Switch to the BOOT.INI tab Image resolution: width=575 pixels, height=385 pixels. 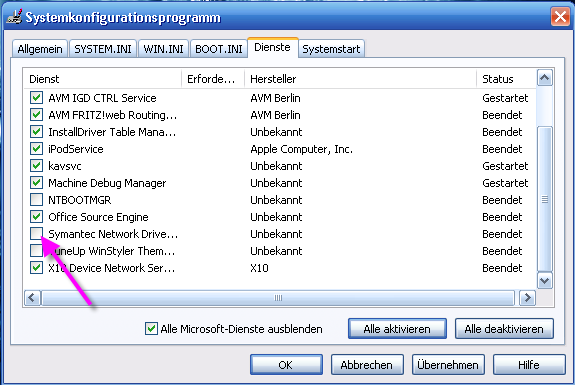click(x=219, y=49)
